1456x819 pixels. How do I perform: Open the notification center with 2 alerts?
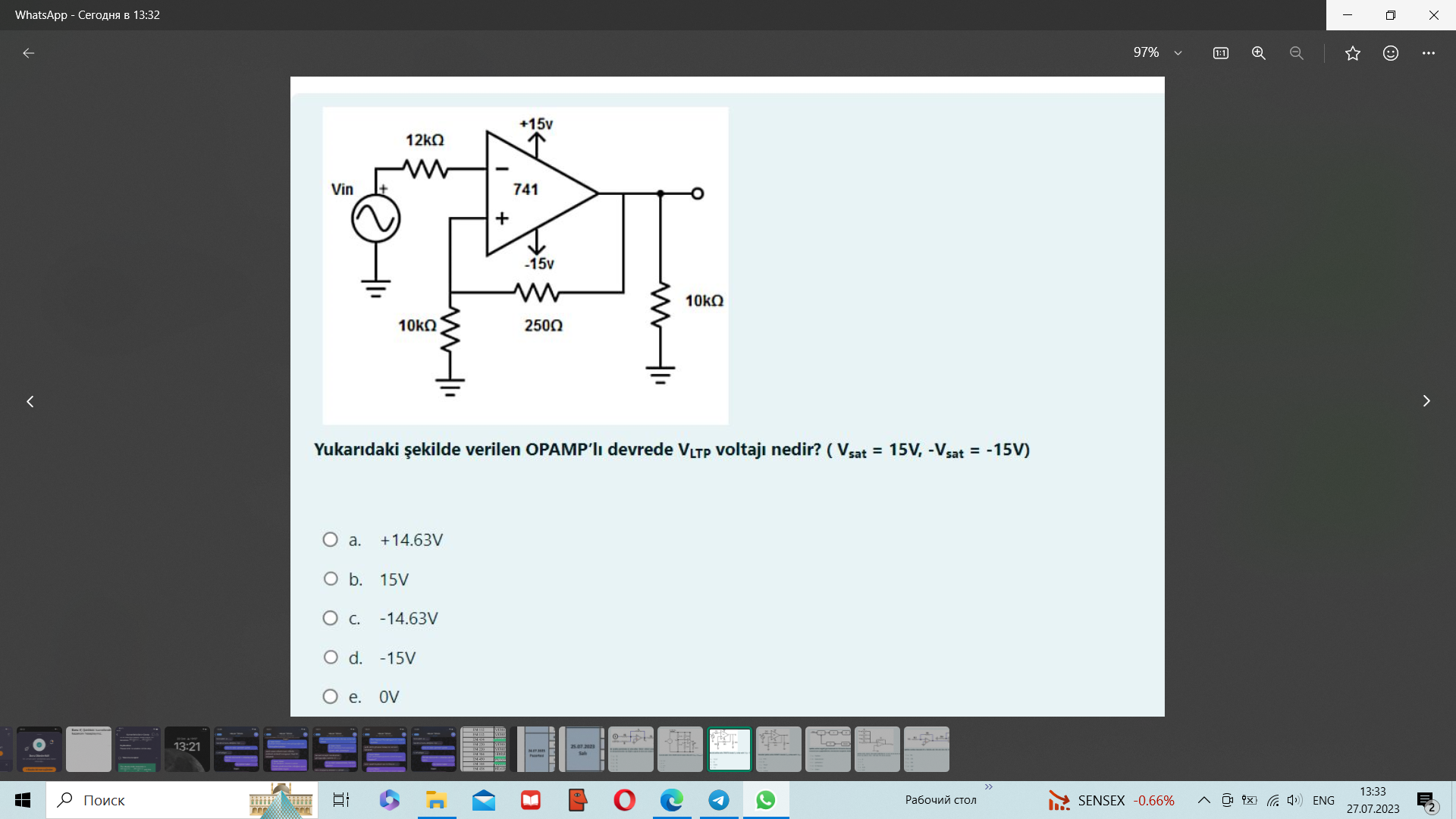click(1426, 802)
